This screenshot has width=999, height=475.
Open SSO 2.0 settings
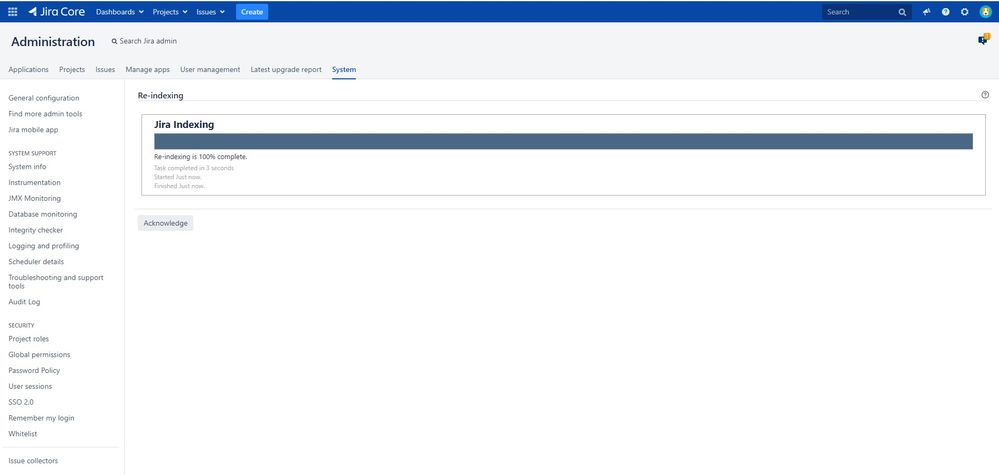[x=21, y=403]
